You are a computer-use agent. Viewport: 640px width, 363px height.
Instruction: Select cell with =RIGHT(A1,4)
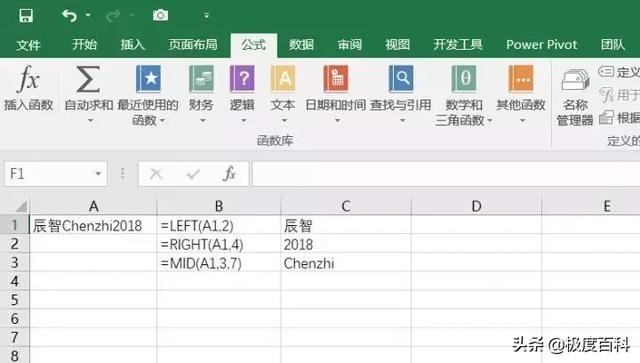tap(219, 244)
